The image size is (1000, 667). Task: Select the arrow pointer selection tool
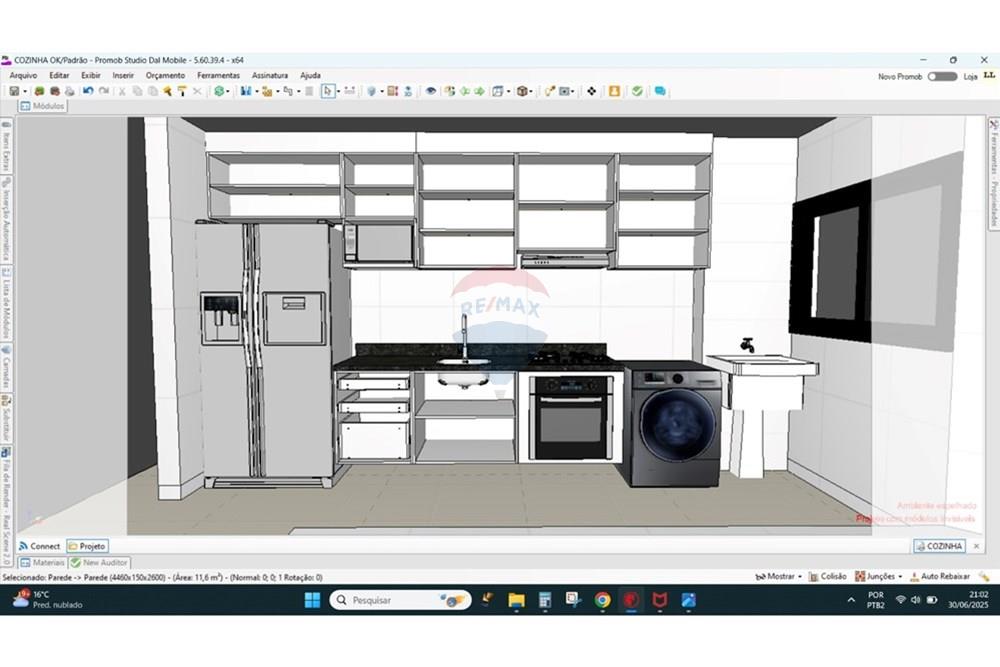327,91
